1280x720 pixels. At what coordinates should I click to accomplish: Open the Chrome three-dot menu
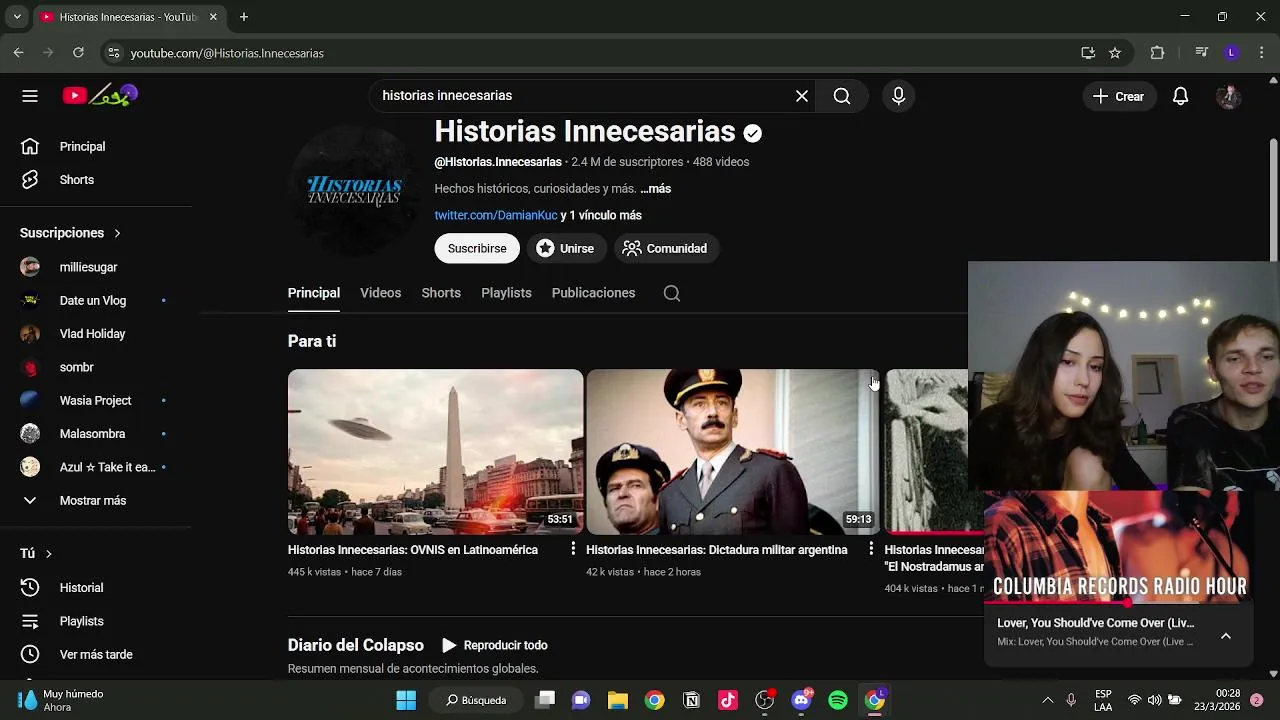[x=1262, y=53]
